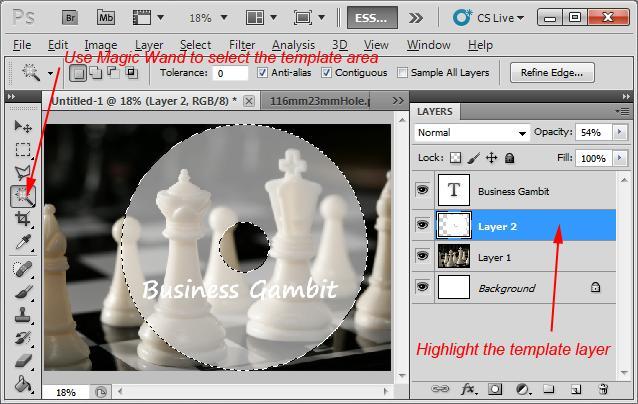Hide Layer 1 with its eye icon
Viewport: 638px width, 404px height.
tap(422, 256)
